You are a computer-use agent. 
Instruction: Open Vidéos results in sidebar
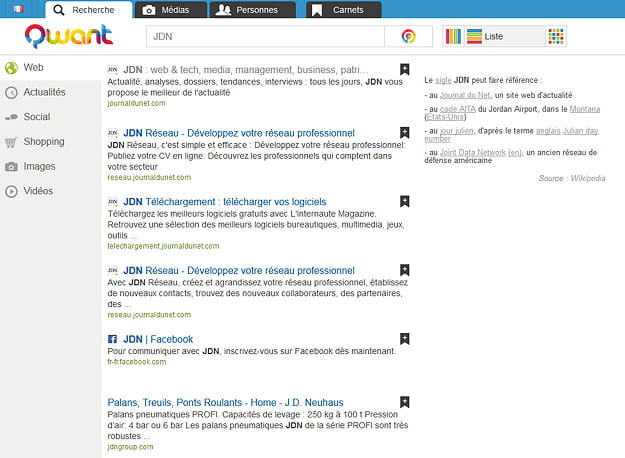51,191
